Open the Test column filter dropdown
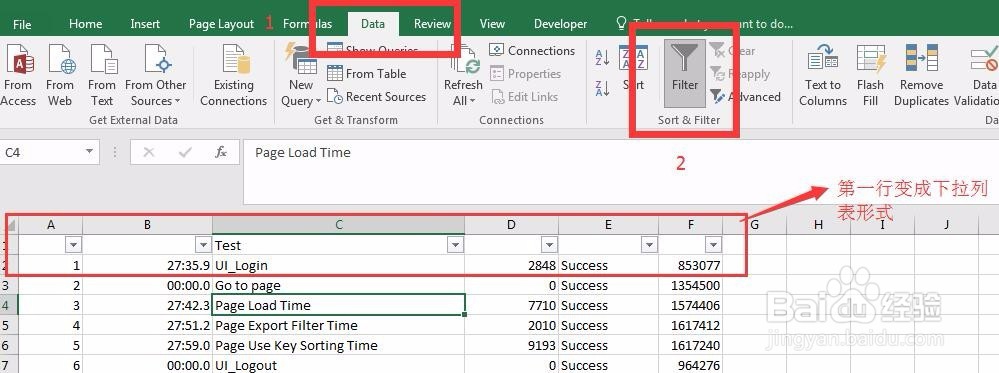Screen dimensions: 999x373 [455, 245]
